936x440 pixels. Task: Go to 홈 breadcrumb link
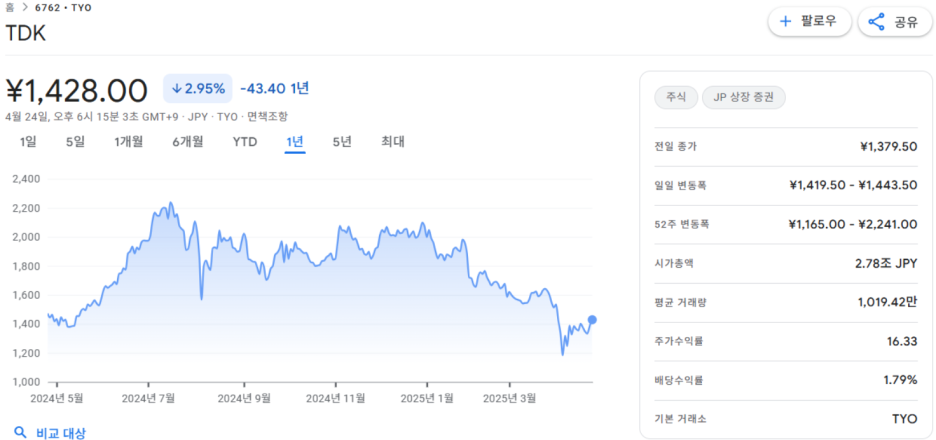pyautogui.click(x=10, y=8)
